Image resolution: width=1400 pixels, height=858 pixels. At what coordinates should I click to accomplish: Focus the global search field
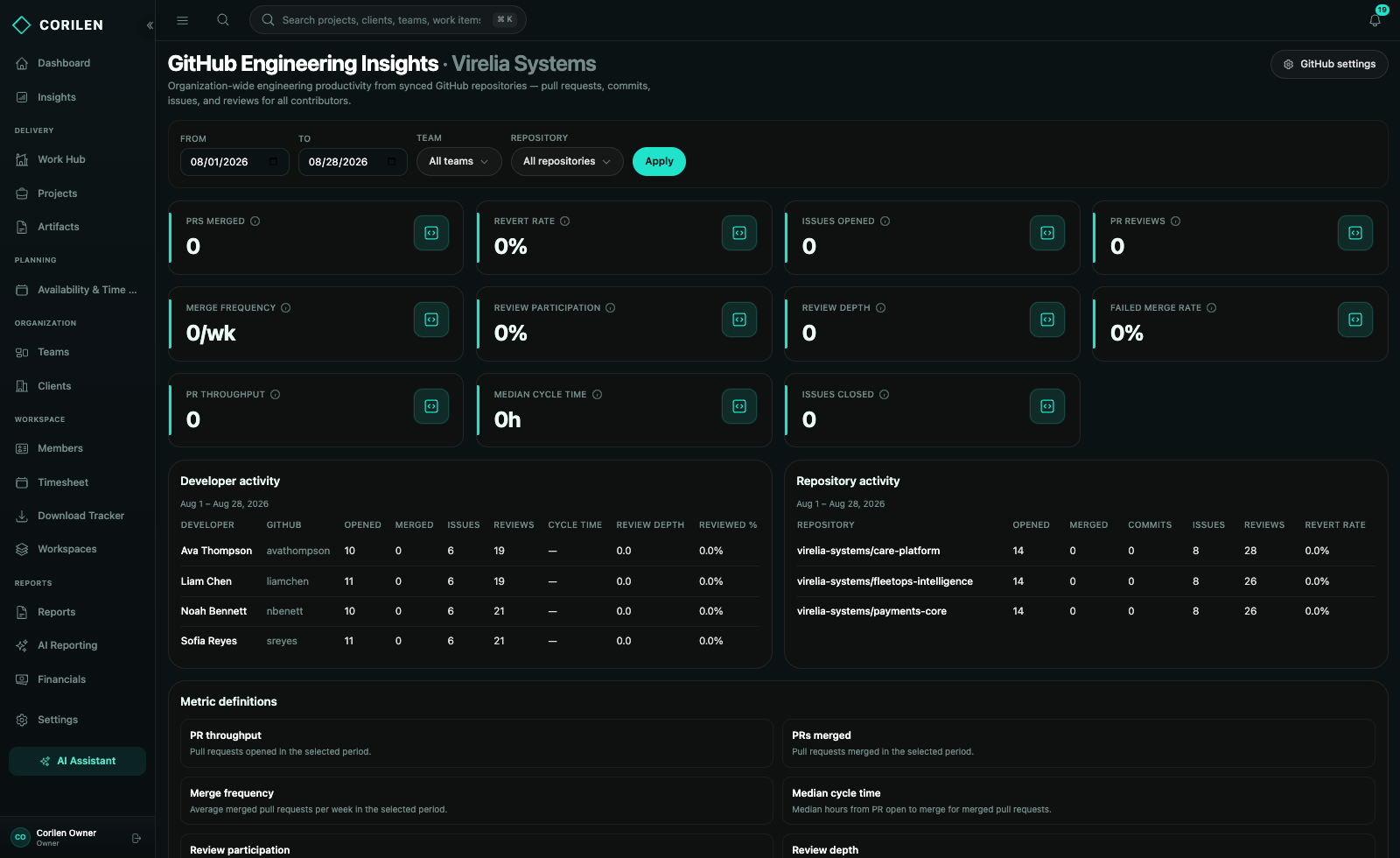[388, 20]
